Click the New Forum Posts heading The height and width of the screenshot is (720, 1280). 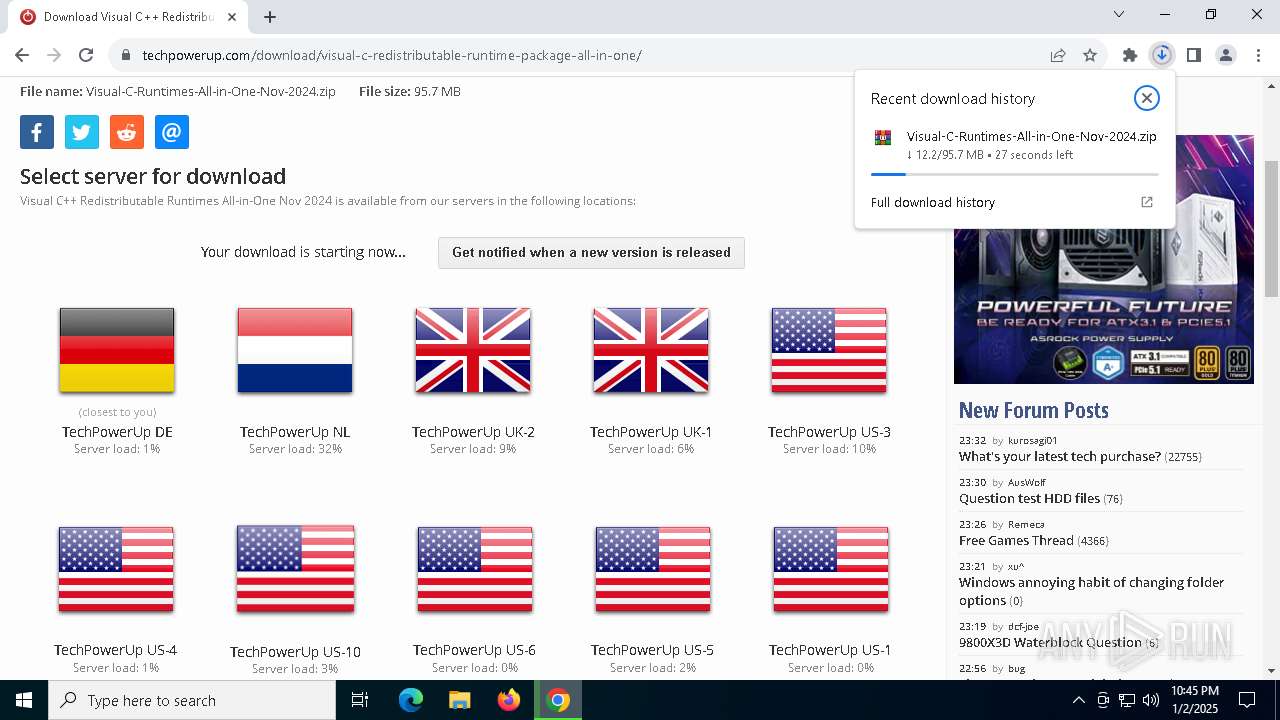(x=1033, y=410)
